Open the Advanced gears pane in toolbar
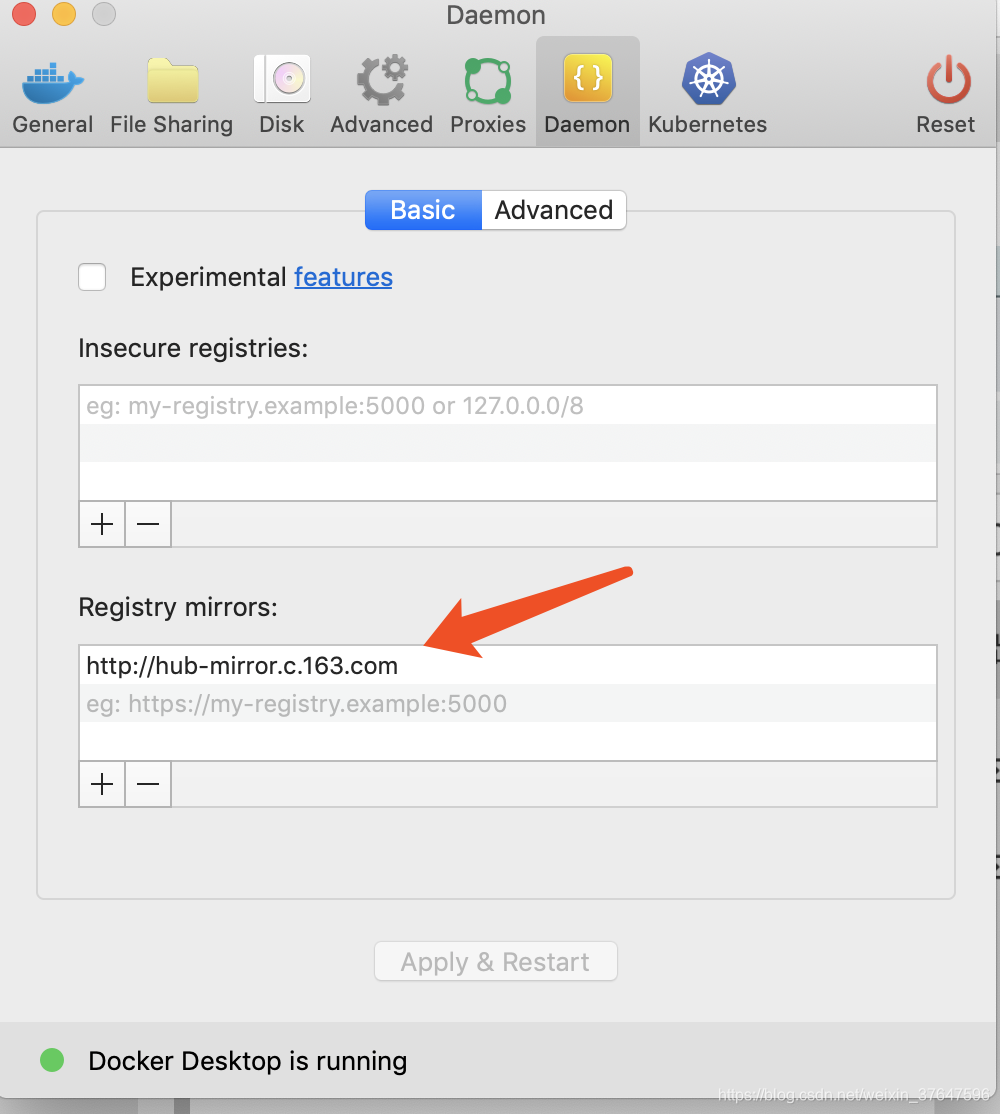The height and width of the screenshot is (1114, 1000). (381, 94)
